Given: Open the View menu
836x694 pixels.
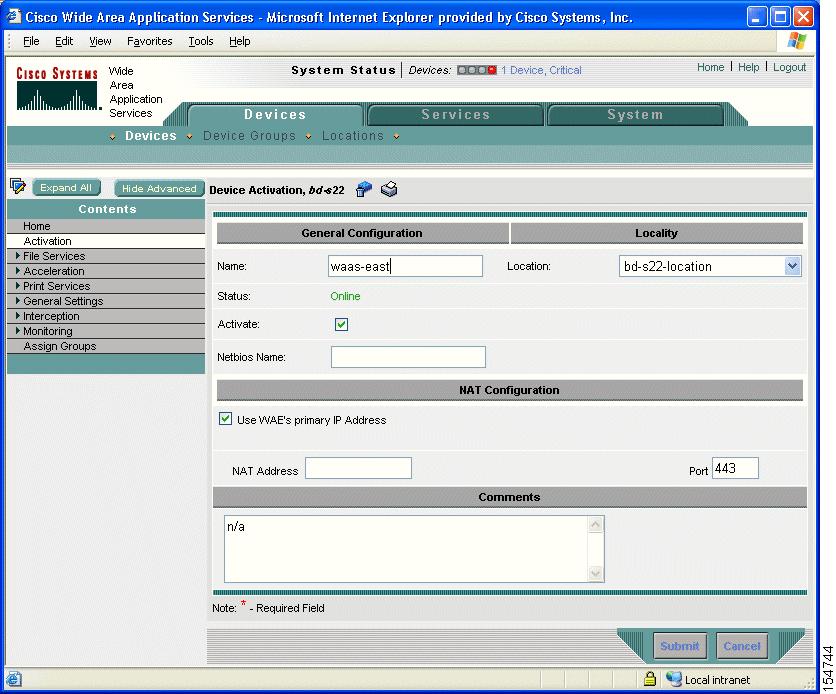Looking at the screenshot, I should click(x=100, y=41).
